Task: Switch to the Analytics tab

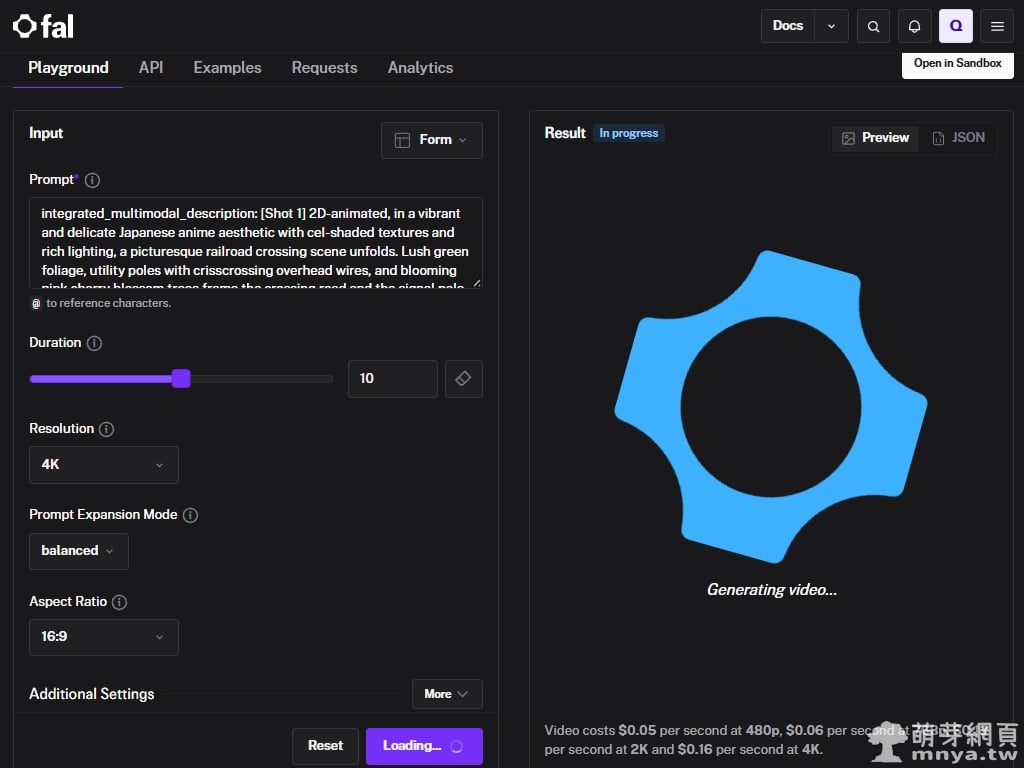Action: [x=421, y=68]
